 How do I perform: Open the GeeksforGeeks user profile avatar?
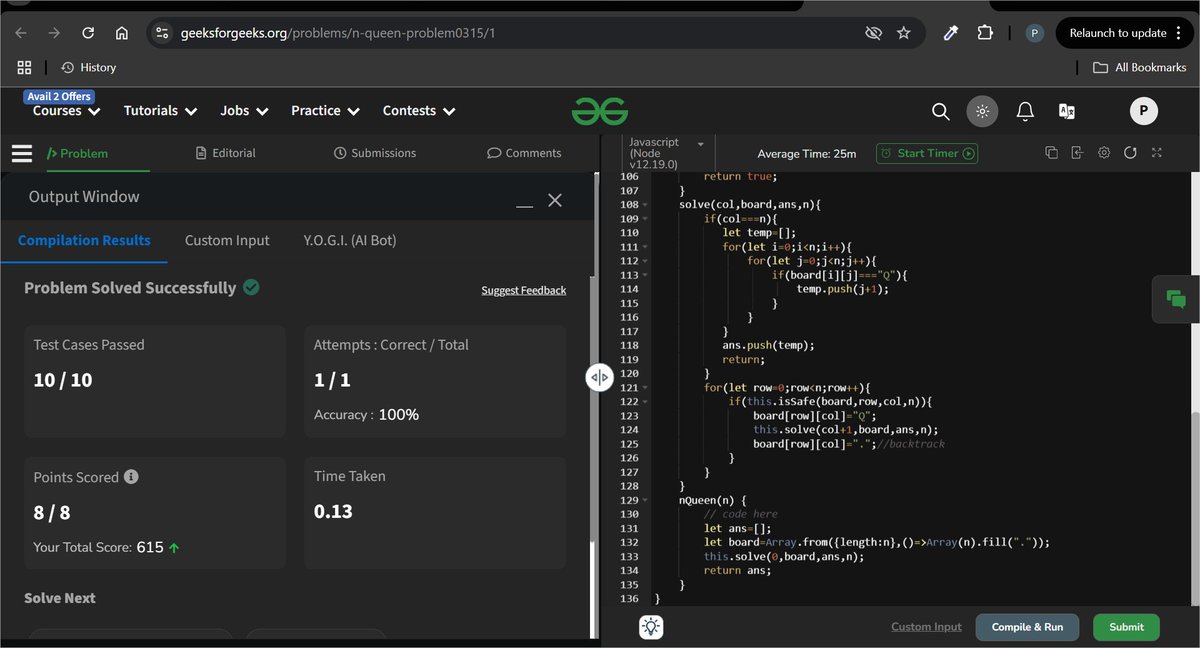(1144, 111)
